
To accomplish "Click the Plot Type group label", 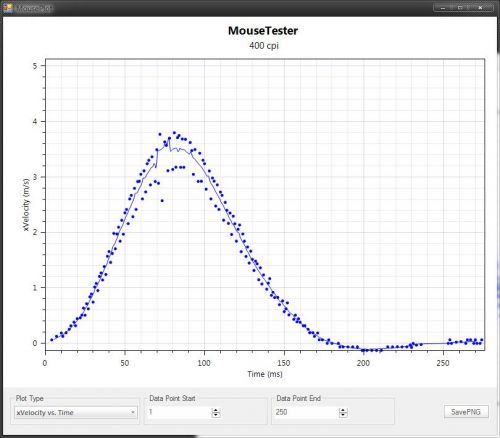I will [x=30, y=398].
